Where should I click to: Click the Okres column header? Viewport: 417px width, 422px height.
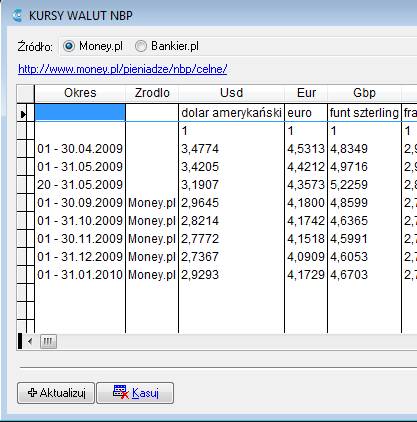coord(80,93)
